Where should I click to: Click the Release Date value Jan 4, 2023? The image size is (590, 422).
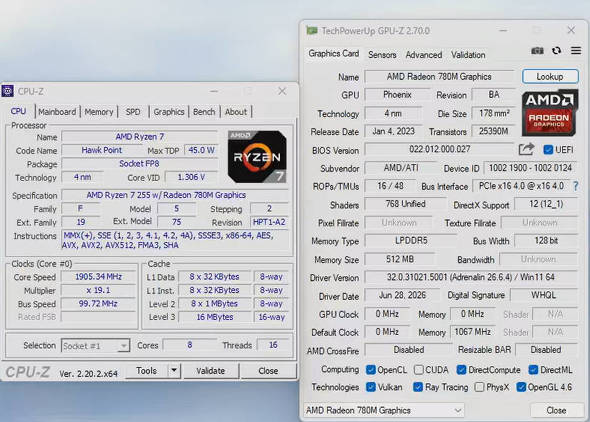[x=394, y=131]
